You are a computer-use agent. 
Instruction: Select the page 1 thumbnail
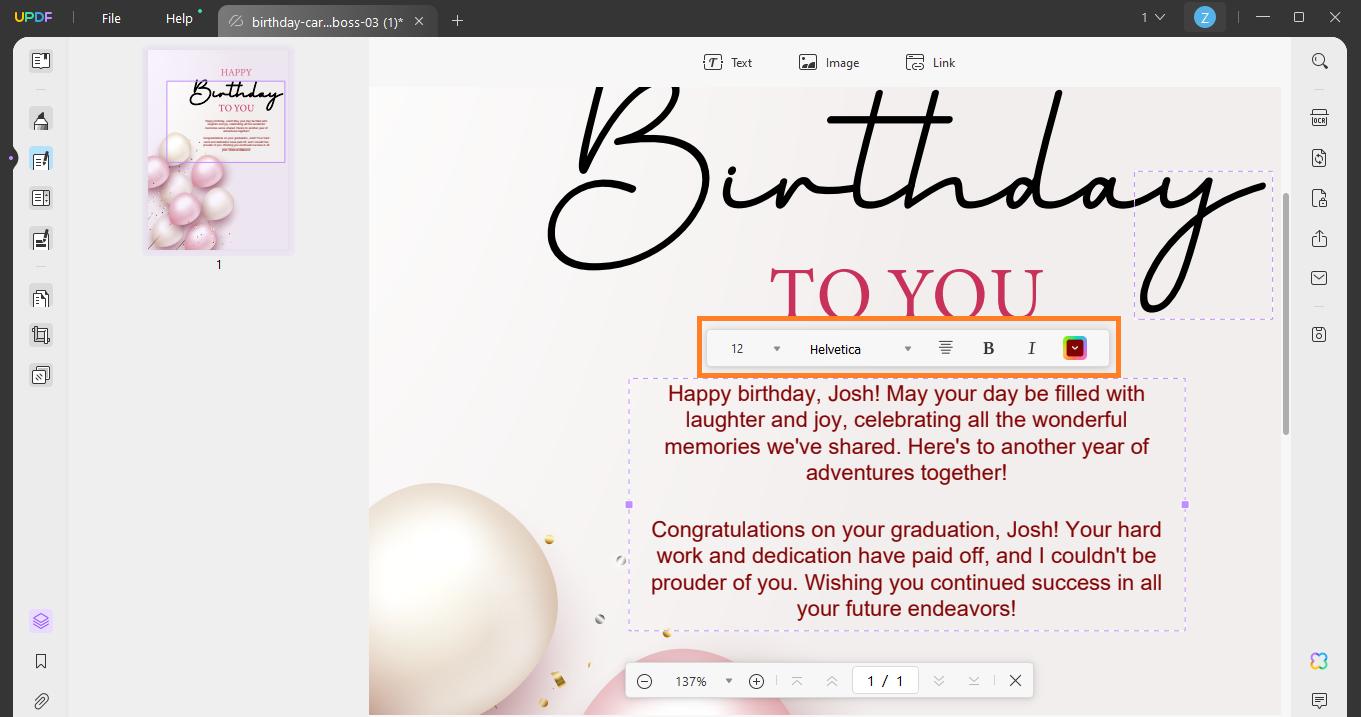point(219,150)
